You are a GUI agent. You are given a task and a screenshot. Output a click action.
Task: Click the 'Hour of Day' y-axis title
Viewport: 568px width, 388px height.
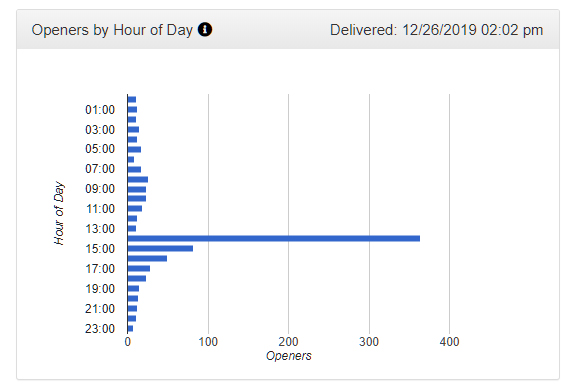(x=59, y=213)
